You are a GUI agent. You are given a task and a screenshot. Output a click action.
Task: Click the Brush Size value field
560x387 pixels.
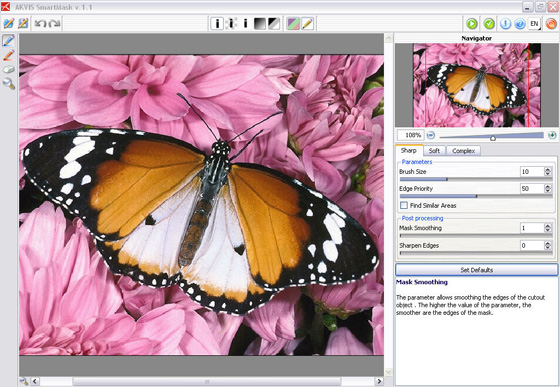coord(531,171)
